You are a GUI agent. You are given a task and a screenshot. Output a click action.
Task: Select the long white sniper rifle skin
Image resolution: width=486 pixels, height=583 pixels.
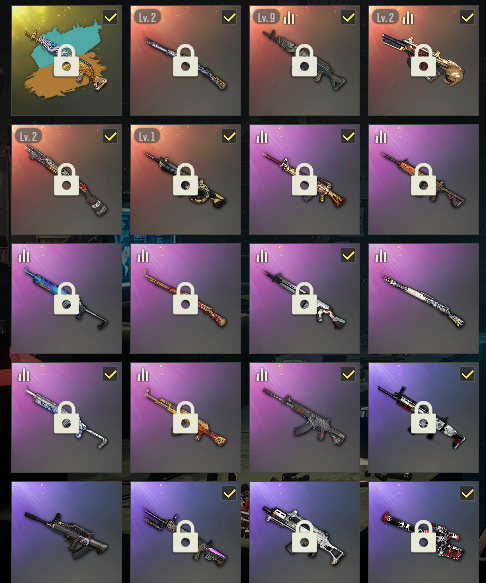click(x=423, y=298)
